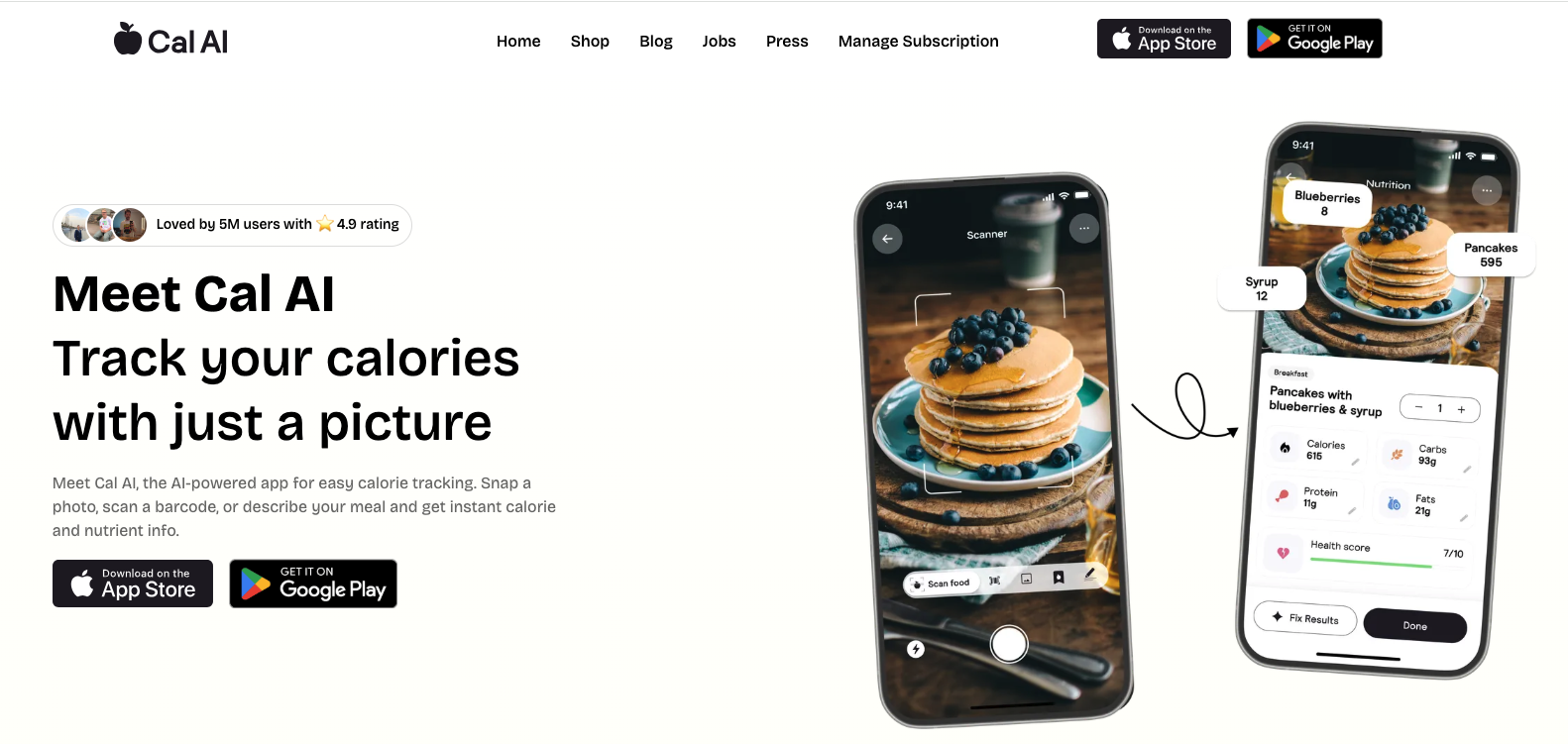This screenshot has height=744, width=1568.
Task: Tap the white camera shutter button
Action: tap(1009, 644)
